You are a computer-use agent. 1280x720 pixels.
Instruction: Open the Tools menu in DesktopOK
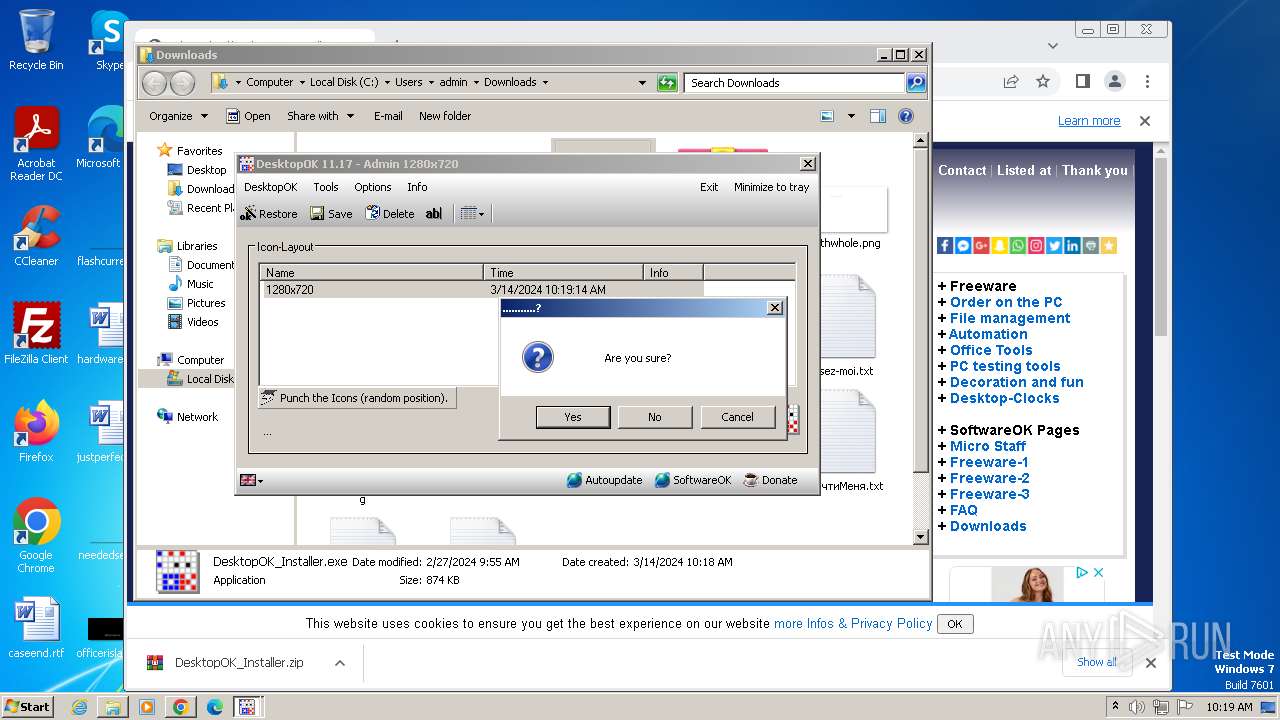point(326,187)
